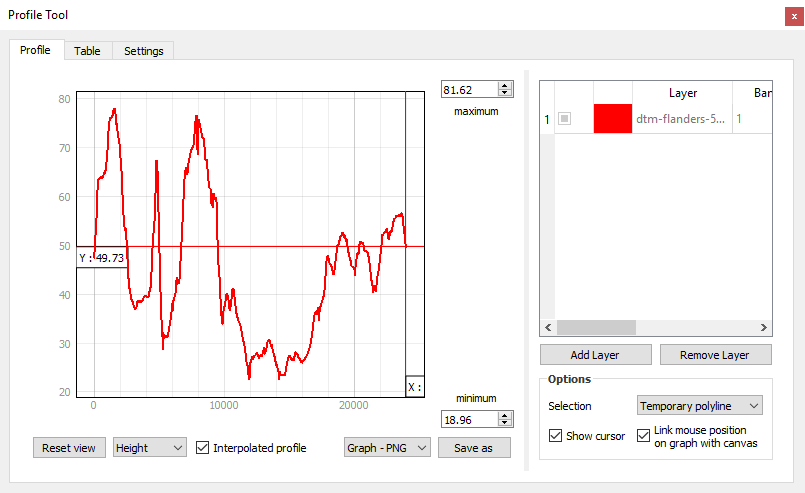Toggle visibility checkbox for dtm-flanders layer

[565, 119]
